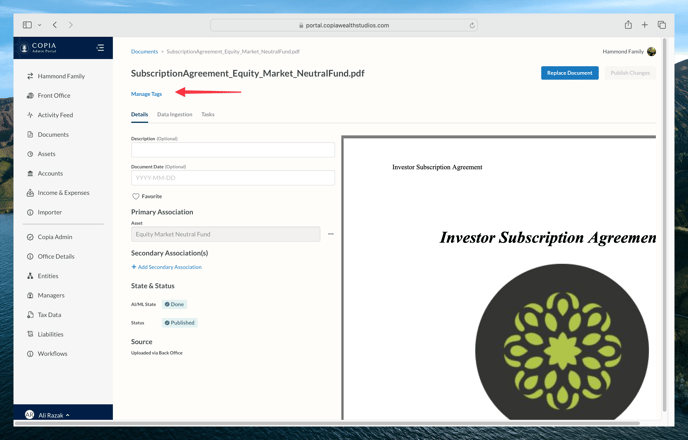The height and width of the screenshot is (440, 688).
Task: Click the Copia logo in header
Action: coord(39,47)
